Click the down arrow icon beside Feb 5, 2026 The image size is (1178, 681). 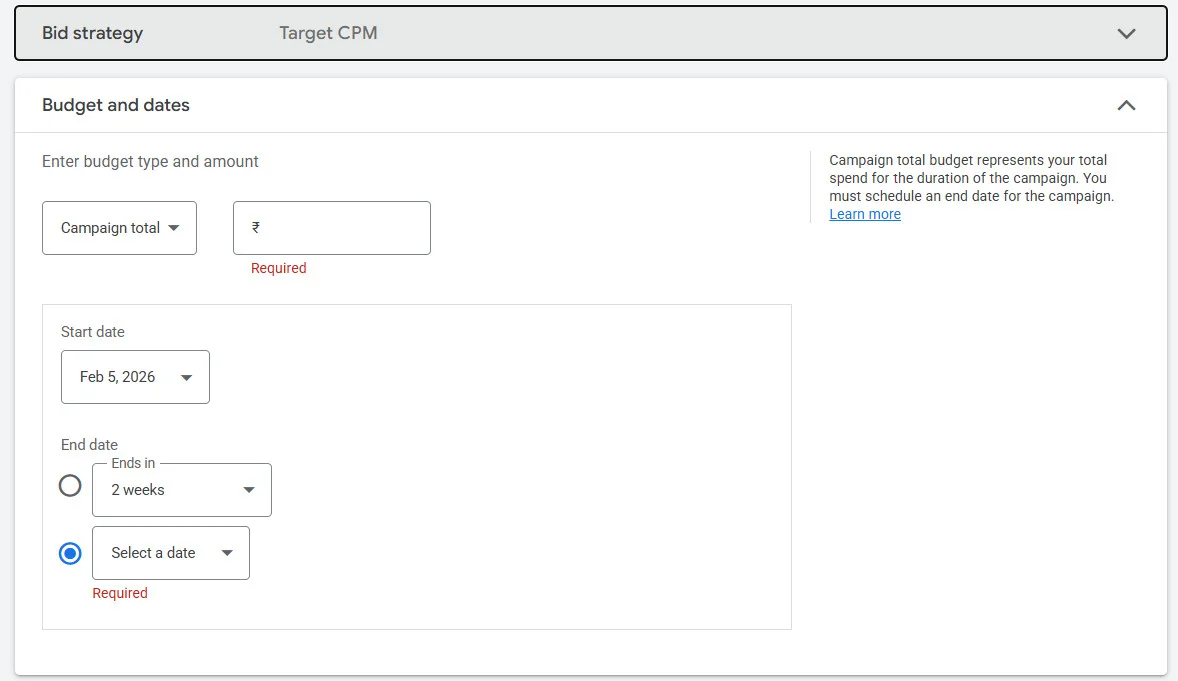187,377
